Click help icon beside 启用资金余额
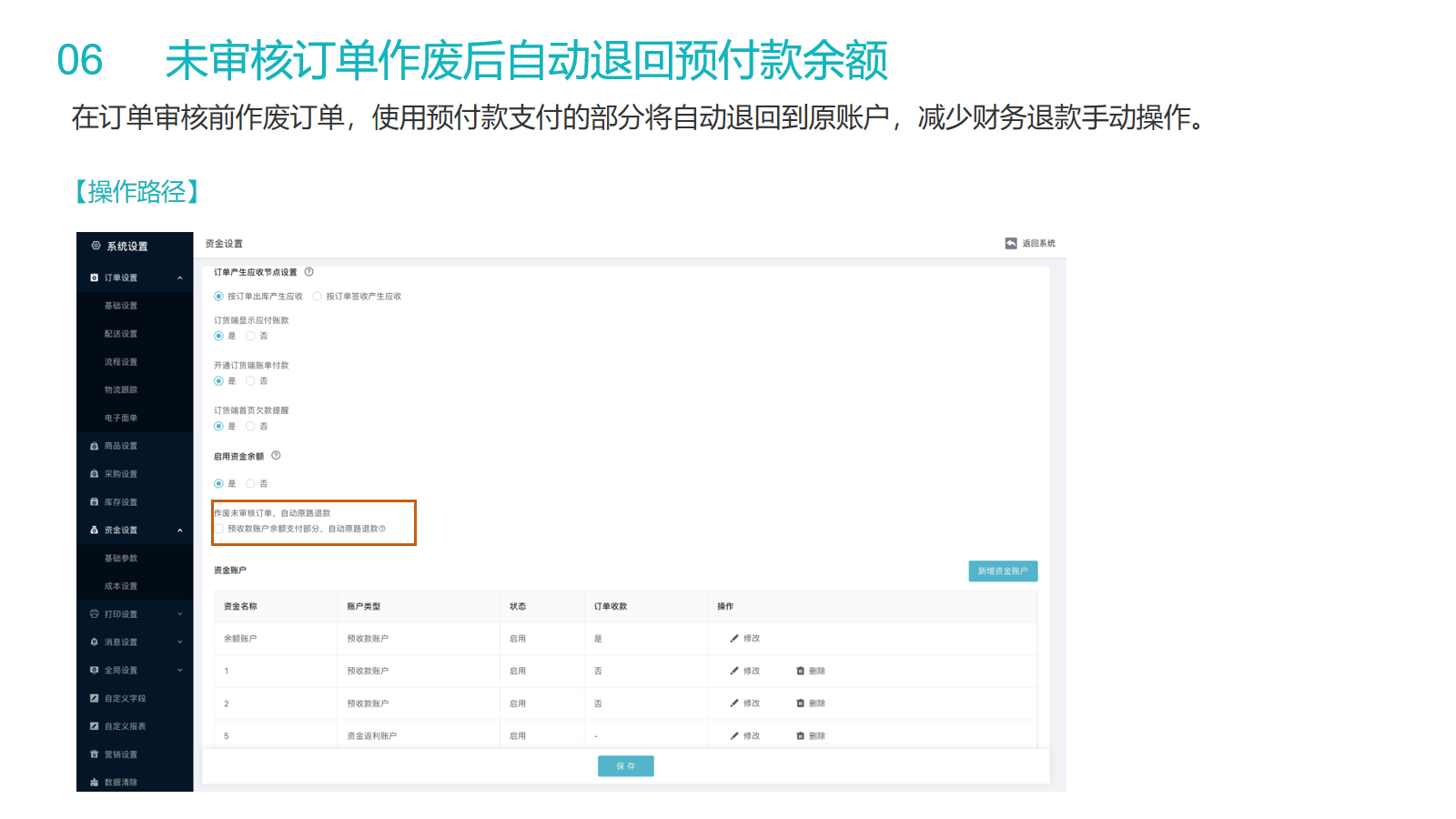 tap(276, 455)
